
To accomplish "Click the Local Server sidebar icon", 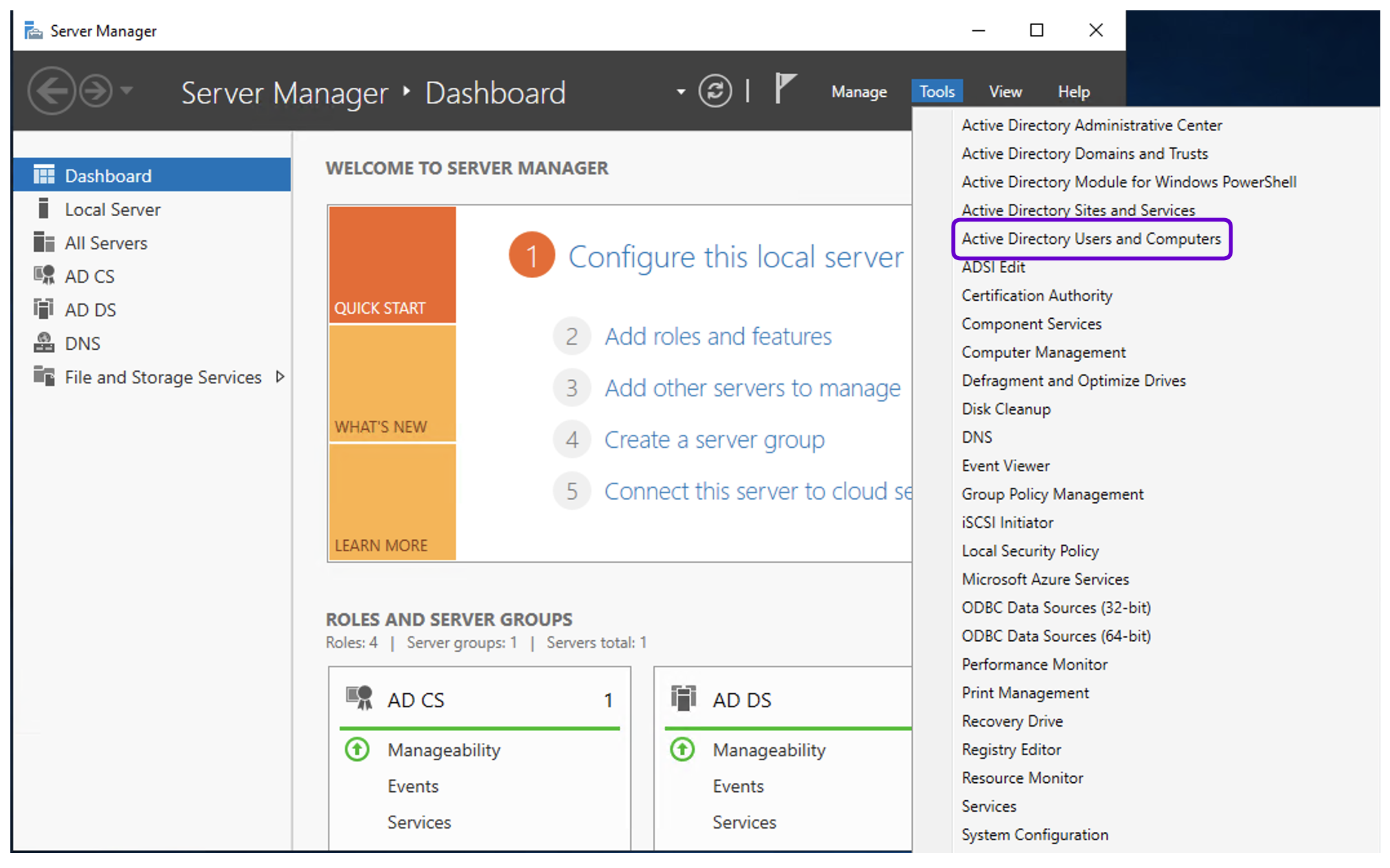I will [x=44, y=209].
